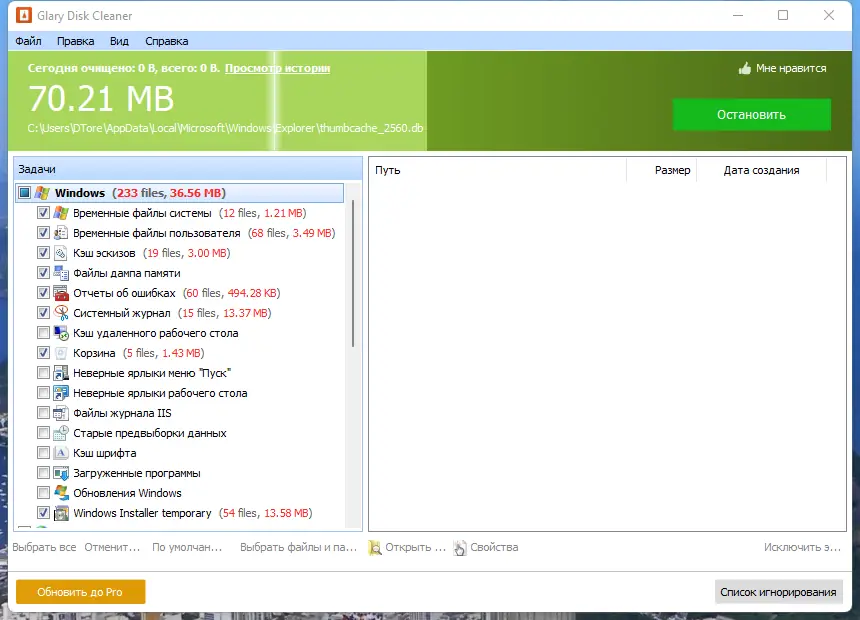Click the Файлы дампа памяти row icon
The width and height of the screenshot is (860, 620).
coord(61,273)
